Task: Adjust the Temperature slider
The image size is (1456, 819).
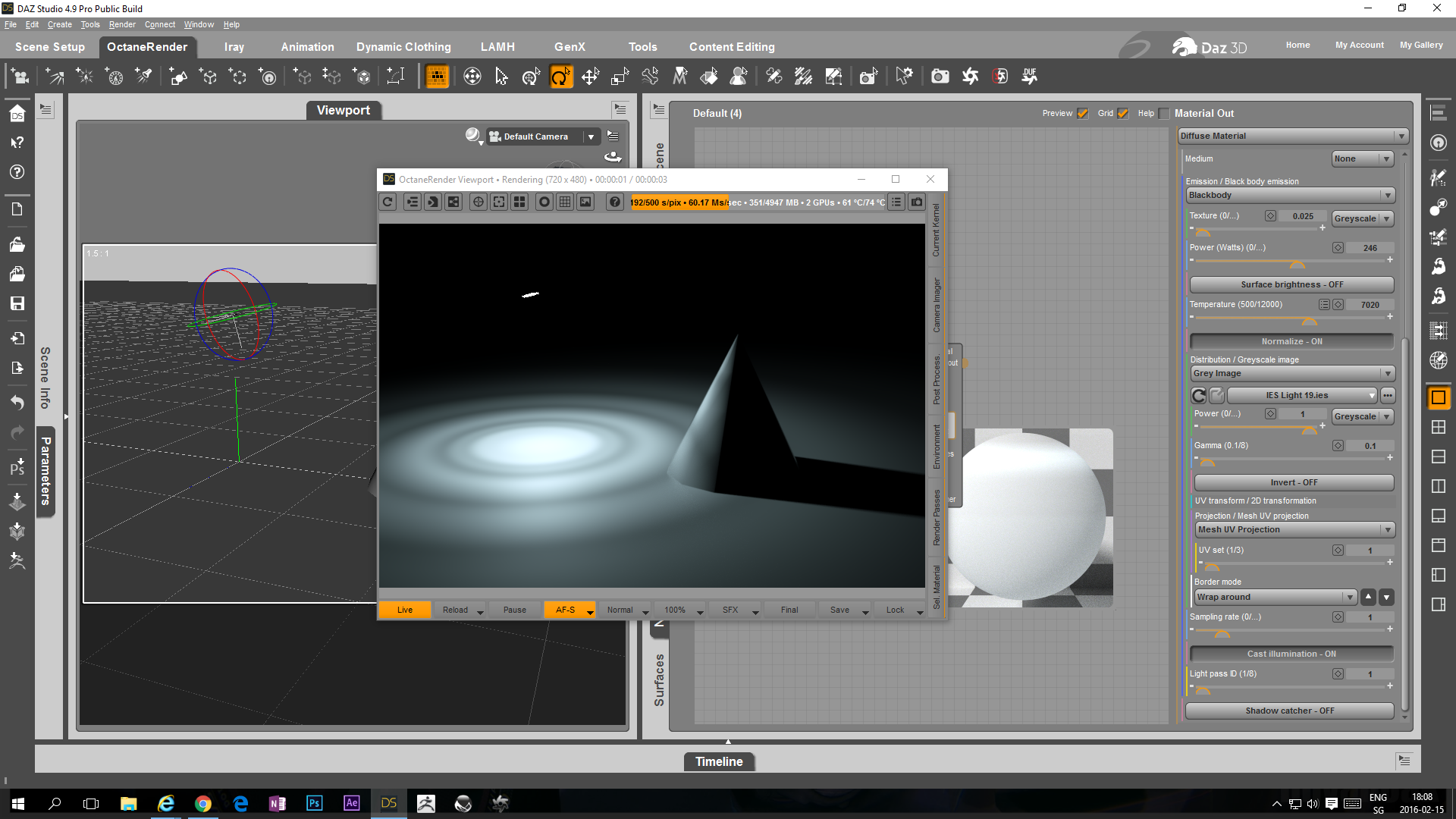Action: point(1310,319)
